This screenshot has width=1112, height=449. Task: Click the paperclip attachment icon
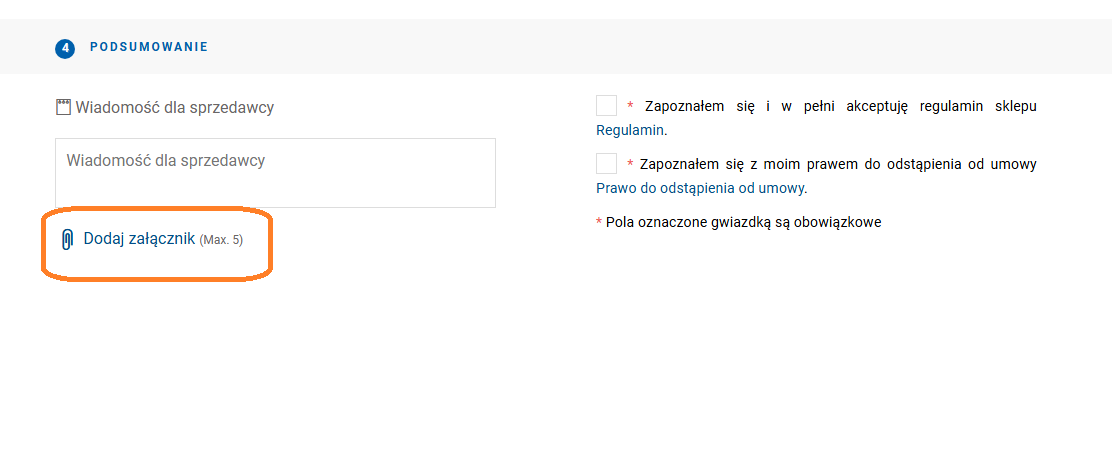point(67,240)
